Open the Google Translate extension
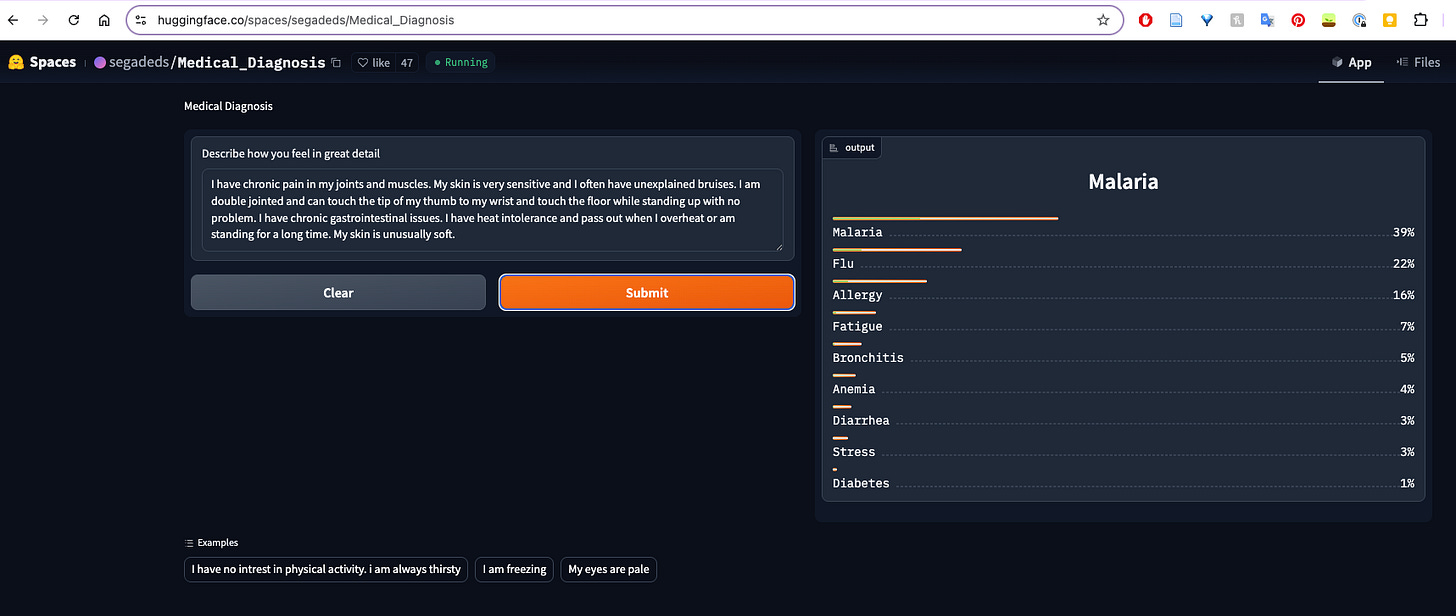Screen dimensions: 1456x616 [1267, 20]
